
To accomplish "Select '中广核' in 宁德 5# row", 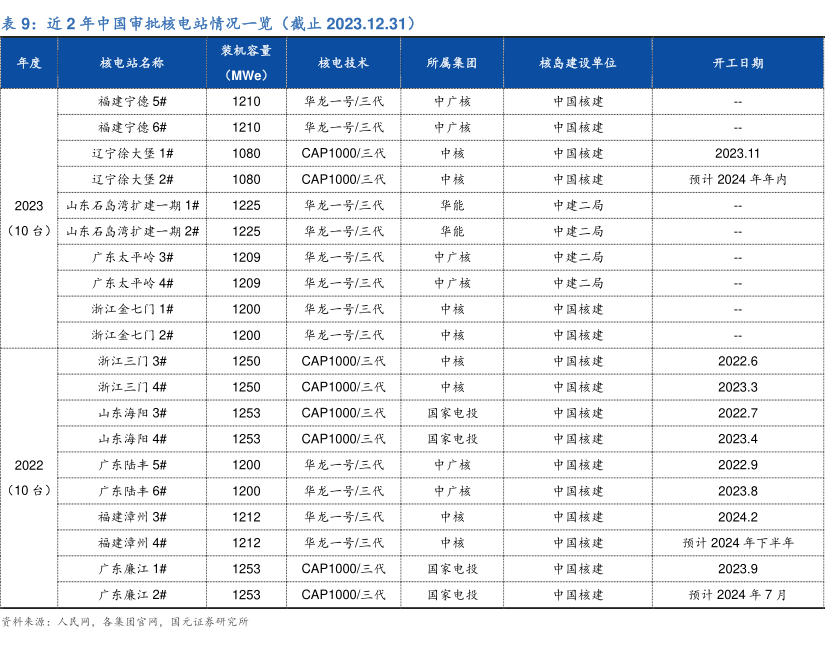I will (452, 101).
